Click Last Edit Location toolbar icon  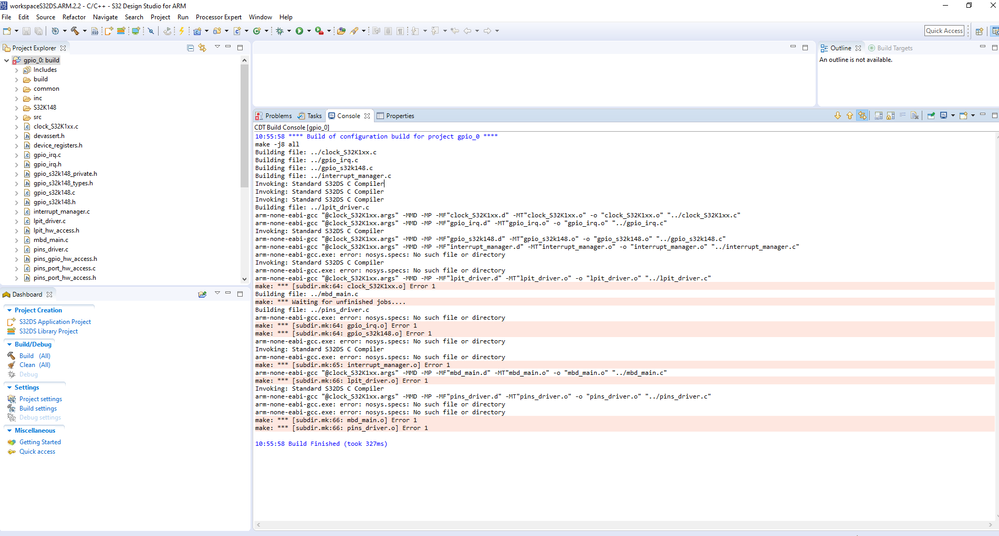pyautogui.click(x=454, y=31)
